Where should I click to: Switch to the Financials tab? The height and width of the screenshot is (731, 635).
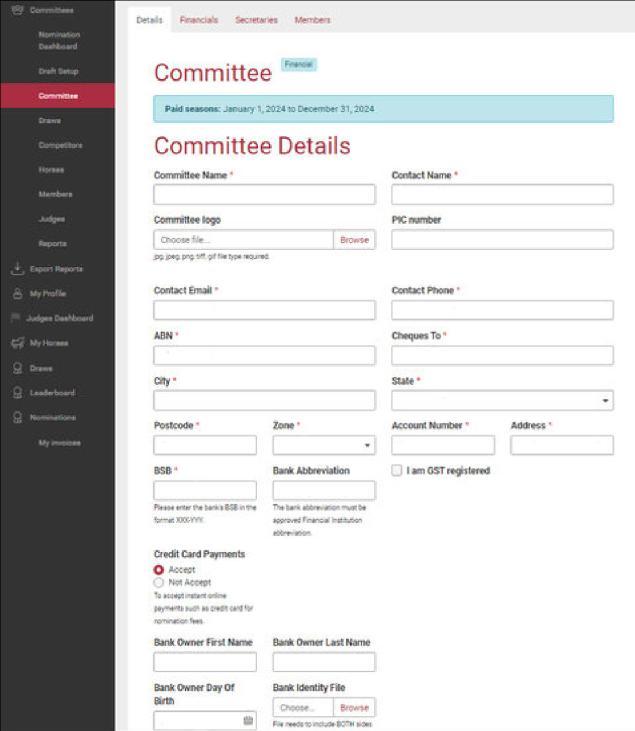pyautogui.click(x=199, y=20)
